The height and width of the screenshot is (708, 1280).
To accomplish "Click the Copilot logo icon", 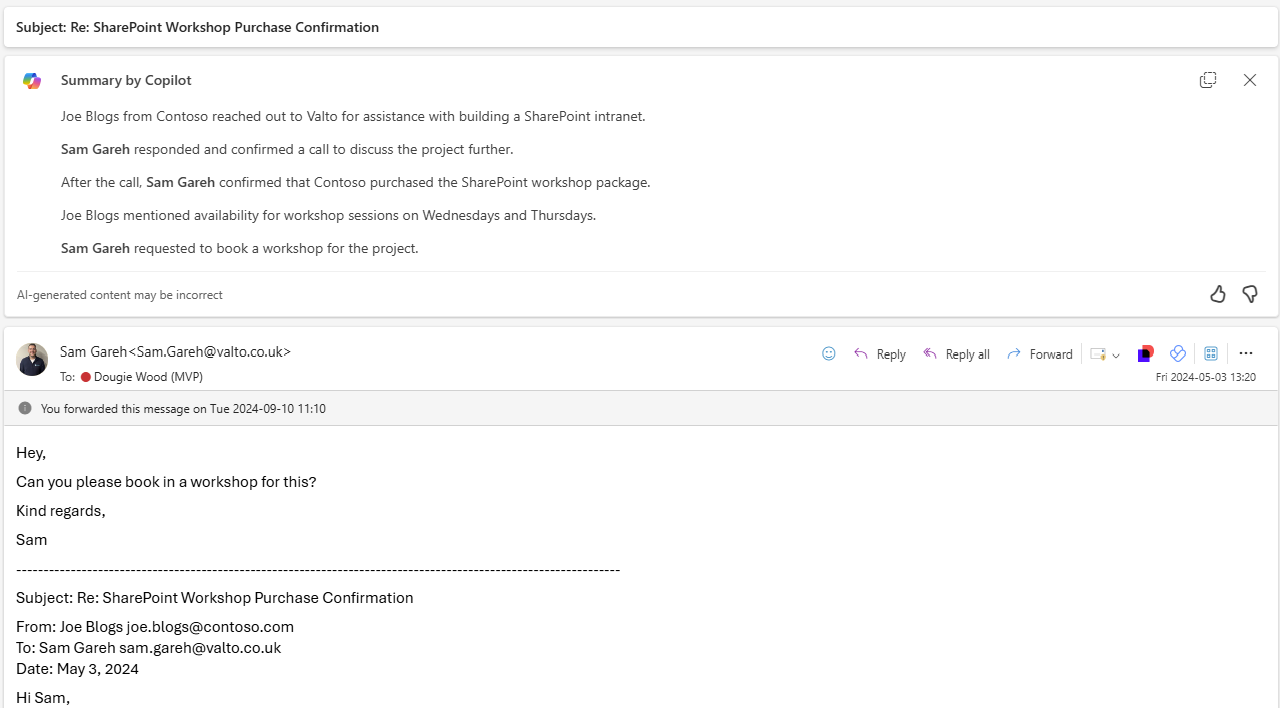I will coord(32,81).
